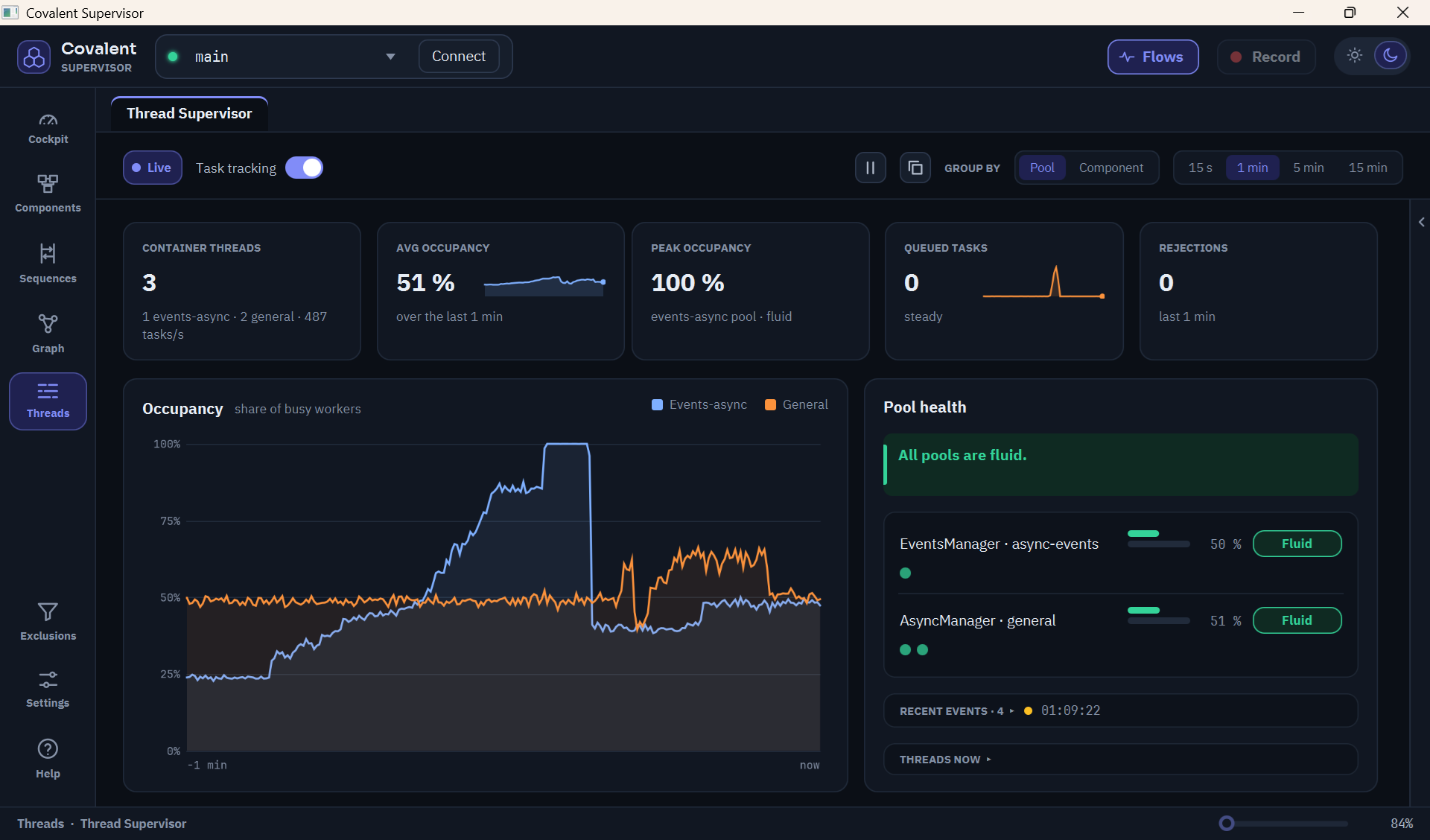The width and height of the screenshot is (1430, 840).
Task: Click the Queued Tasks sparkline
Action: (x=1043, y=283)
